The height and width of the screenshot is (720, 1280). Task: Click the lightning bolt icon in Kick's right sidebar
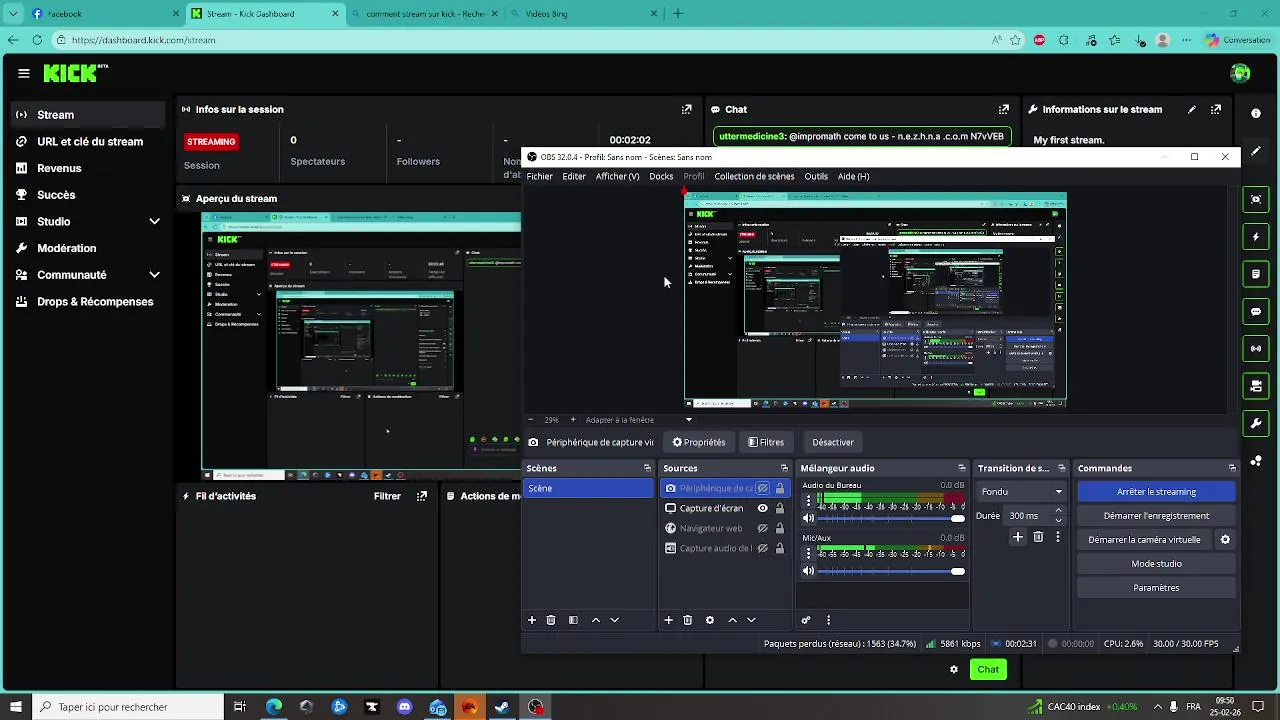click(1256, 237)
